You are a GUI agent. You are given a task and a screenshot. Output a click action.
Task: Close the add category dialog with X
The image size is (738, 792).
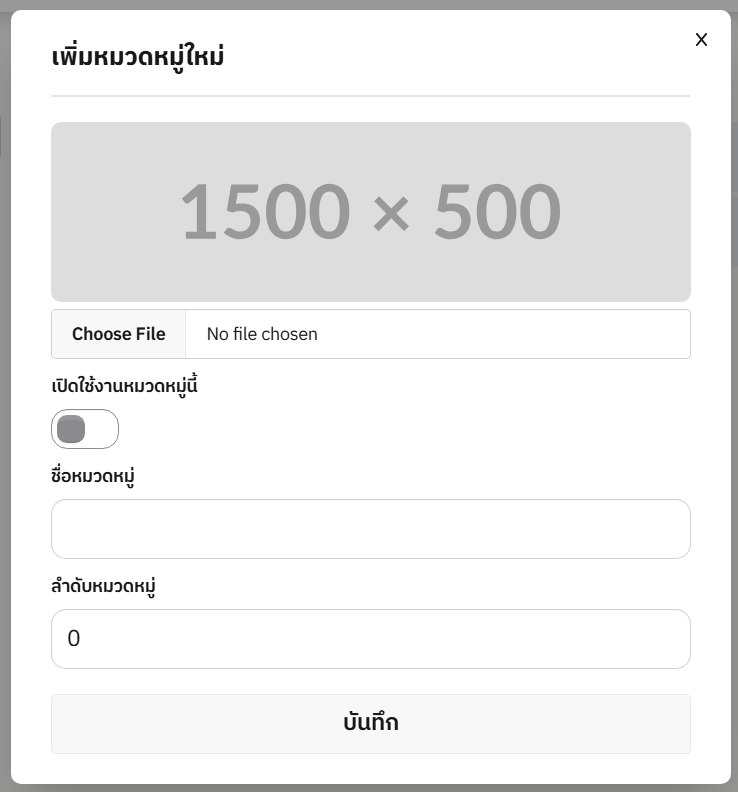click(x=701, y=40)
